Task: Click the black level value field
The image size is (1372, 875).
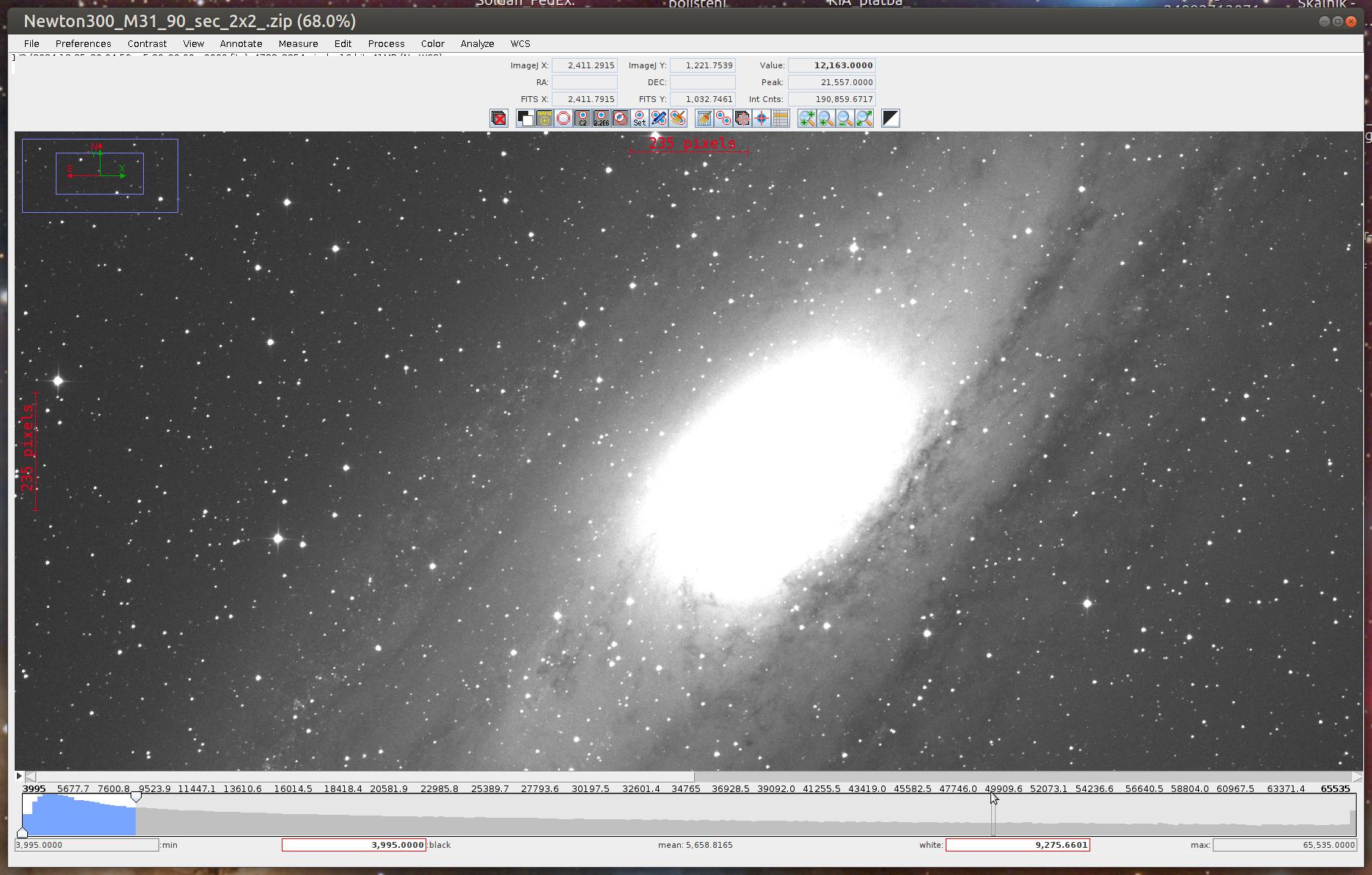Action: click(354, 845)
